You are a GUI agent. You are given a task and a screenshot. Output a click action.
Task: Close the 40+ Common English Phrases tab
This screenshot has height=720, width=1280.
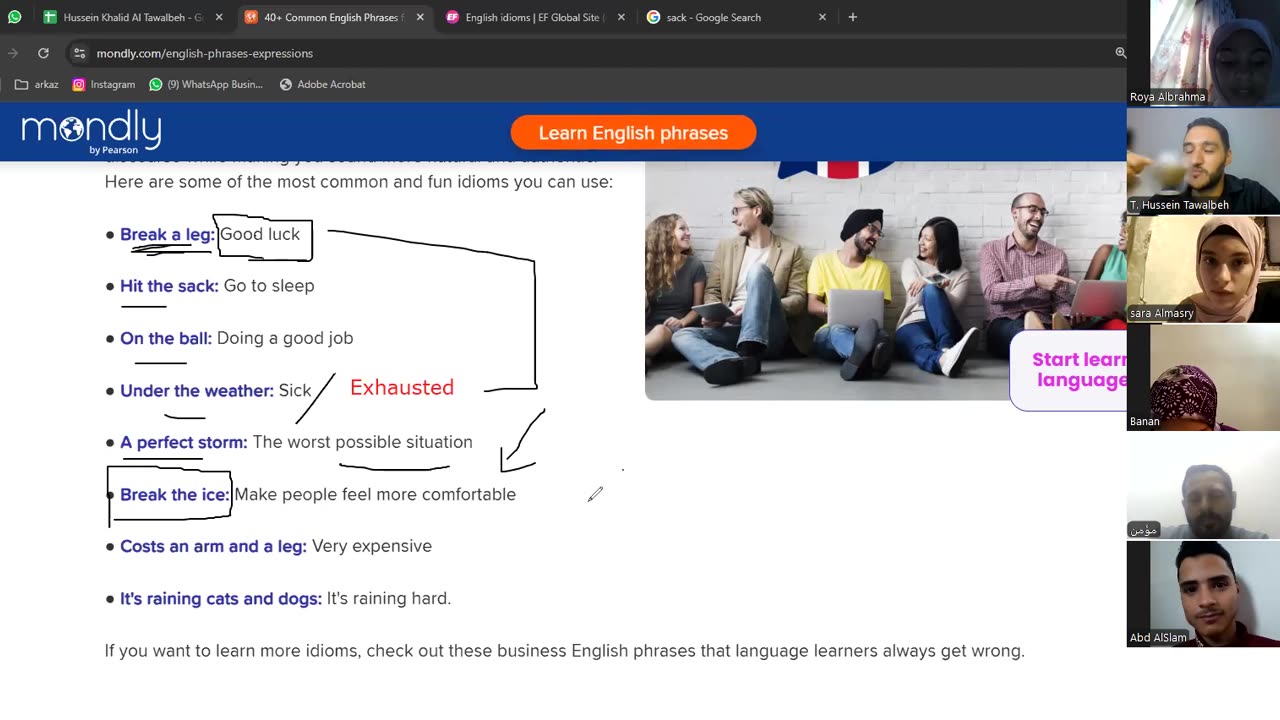coord(420,17)
